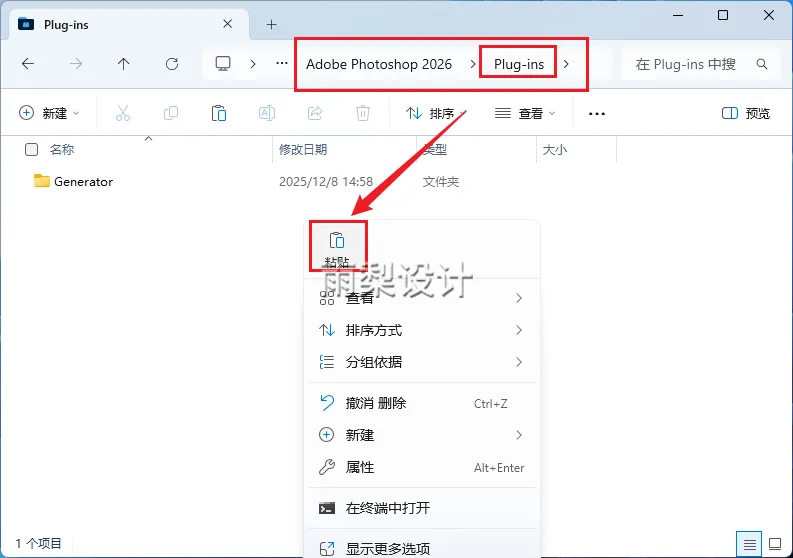Image resolution: width=793 pixels, height=558 pixels.
Task: Toggle the 预览 preview pane
Action: pos(746,113)
